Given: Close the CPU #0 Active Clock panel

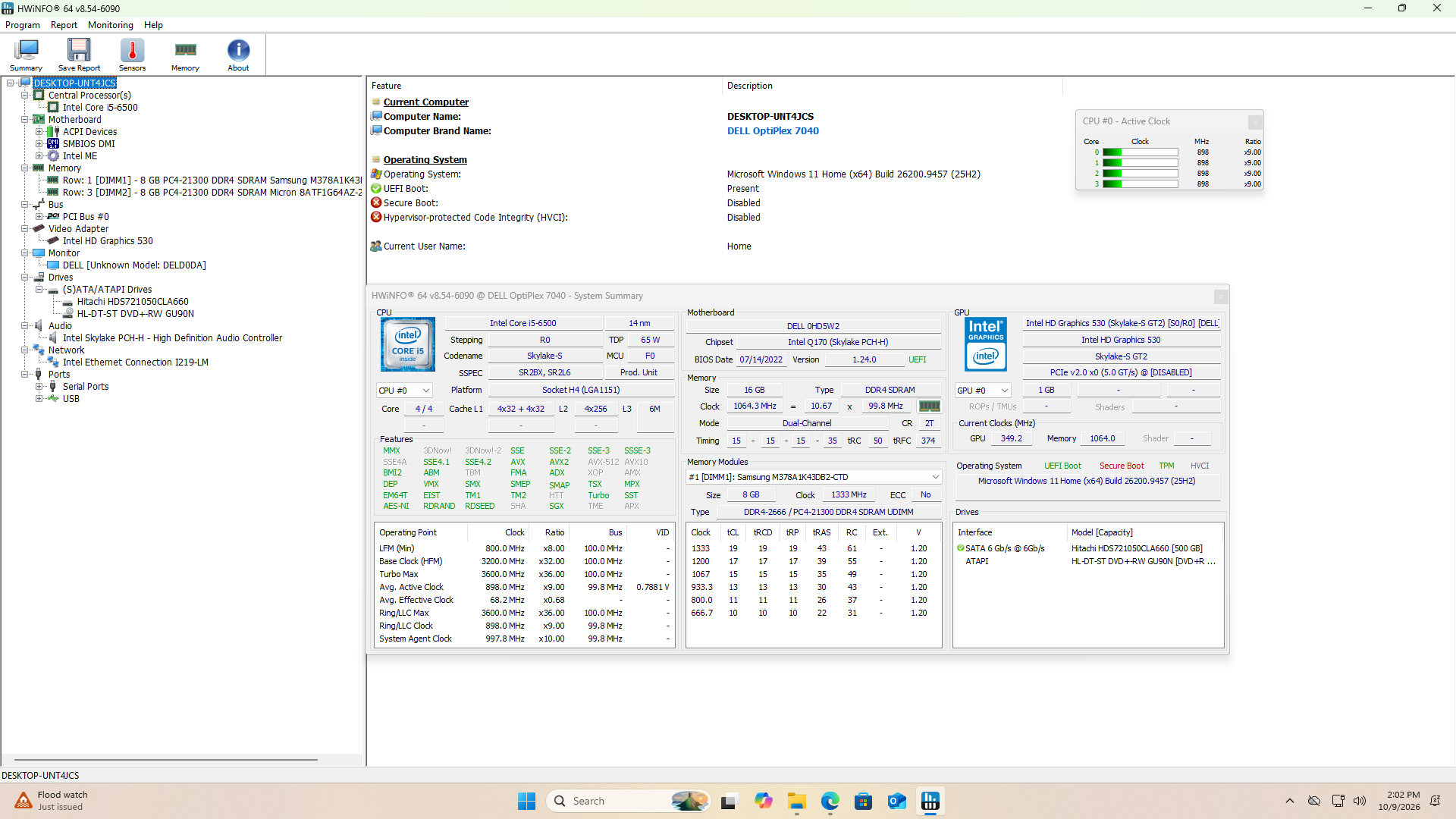Looking at the screenshot, I should (x=1255, y=121).
